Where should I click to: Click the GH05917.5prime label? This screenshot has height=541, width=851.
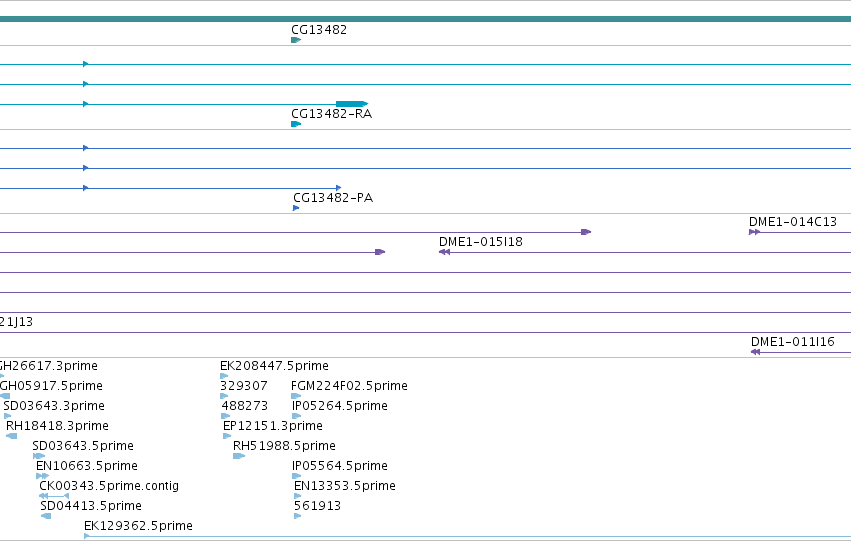pyautogui.click(x=51, y=386)
